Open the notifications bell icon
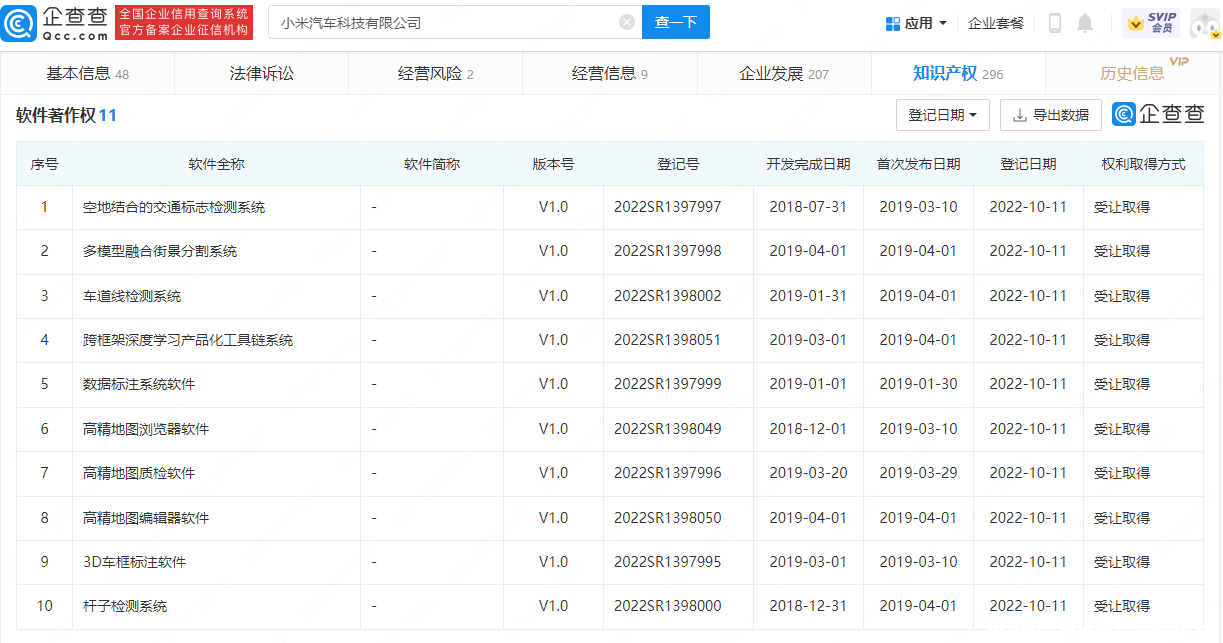Screen dimensions: 1223x643 pos(1085,22)
